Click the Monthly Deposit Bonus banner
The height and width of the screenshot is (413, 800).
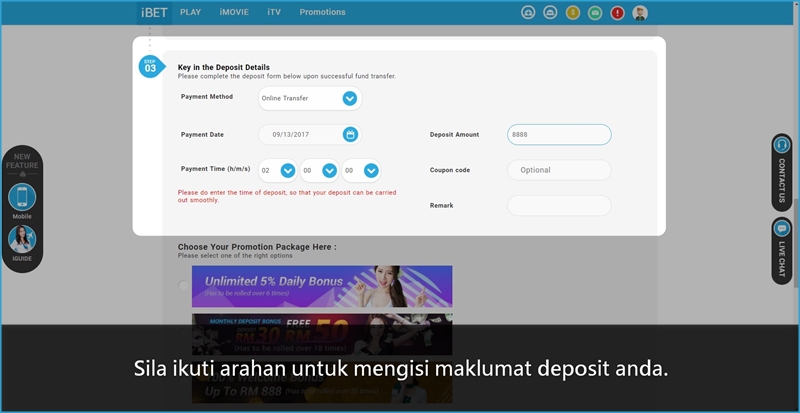(322, 334)
